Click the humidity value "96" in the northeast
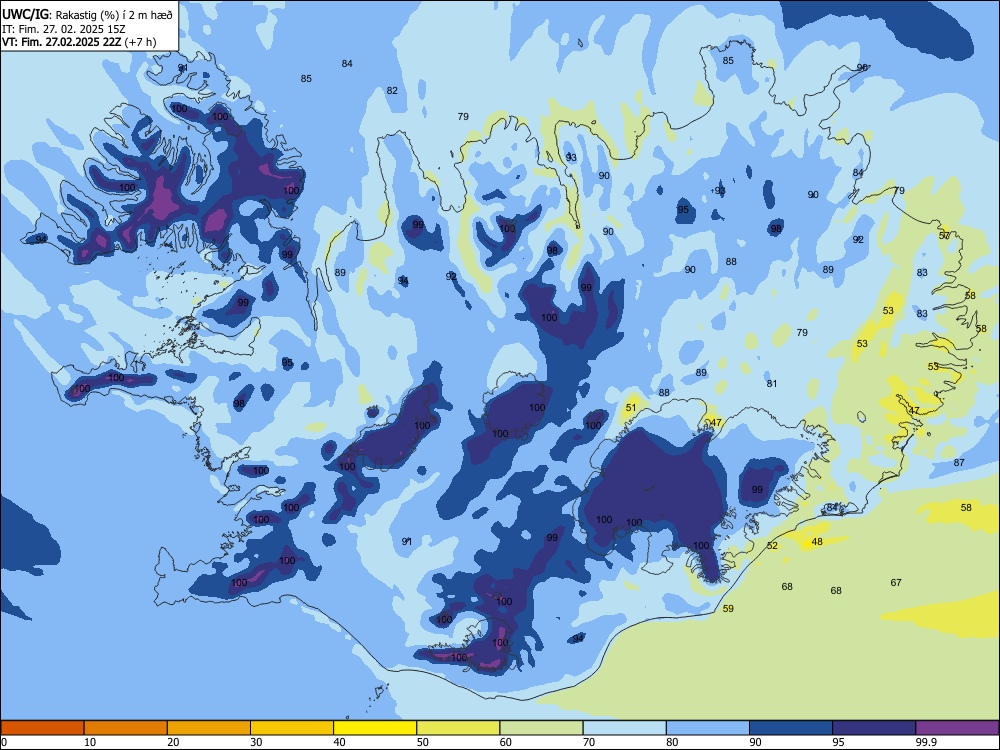1000x750 pixels. [x=862, y=68]
